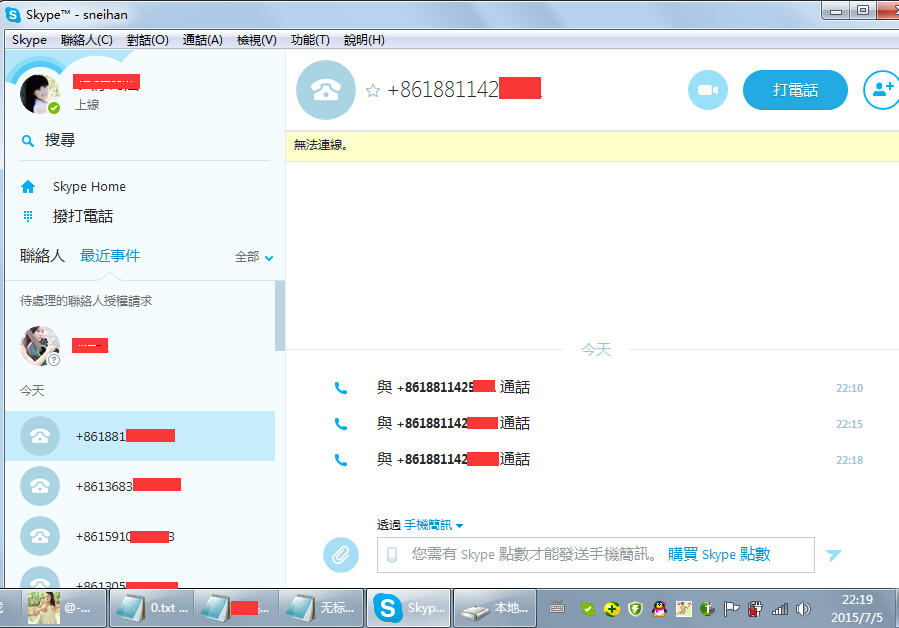Click the Skype taskbar button
This screenshot has width=899, height=628.
409,608
